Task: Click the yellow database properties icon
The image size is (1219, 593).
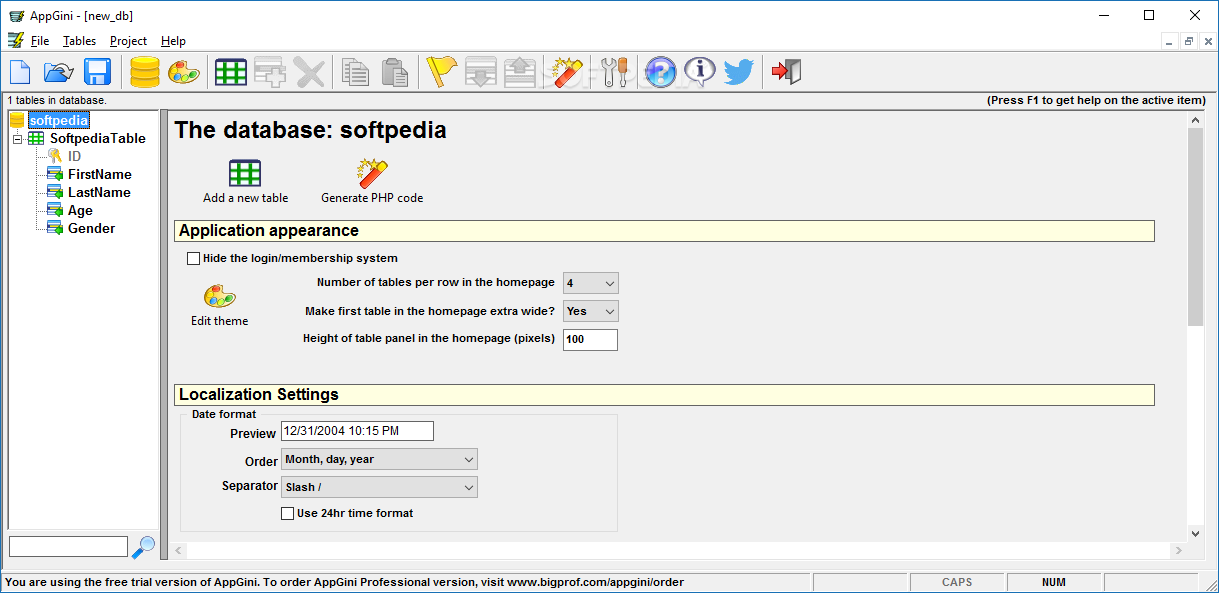Action: pyautogui.click(x=145, y=72)
